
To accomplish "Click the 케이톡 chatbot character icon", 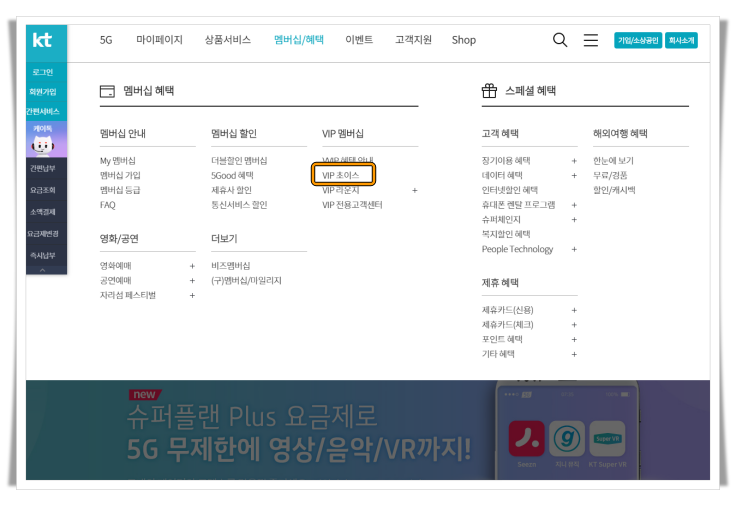I will pyautogui.click(x=43, y=144).
